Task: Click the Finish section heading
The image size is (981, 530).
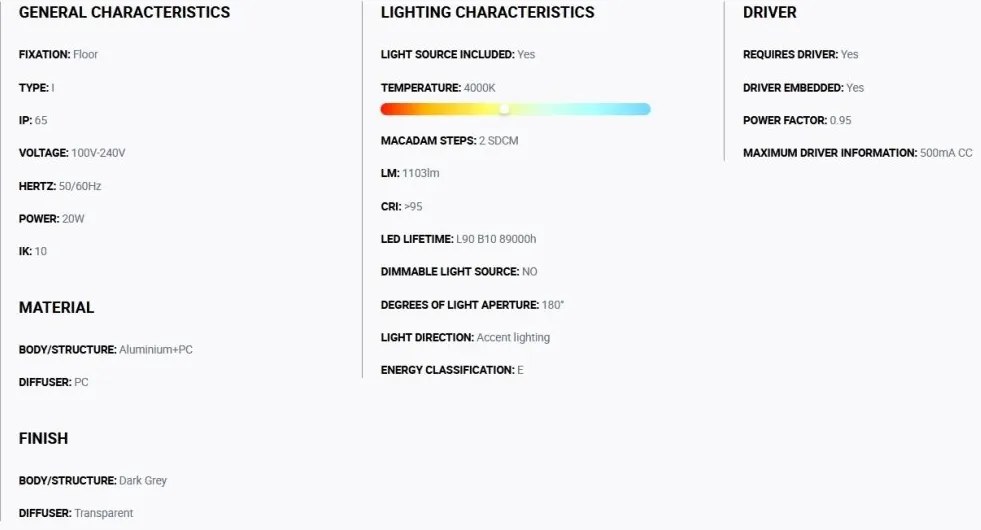Action: (x=43, y=438)
